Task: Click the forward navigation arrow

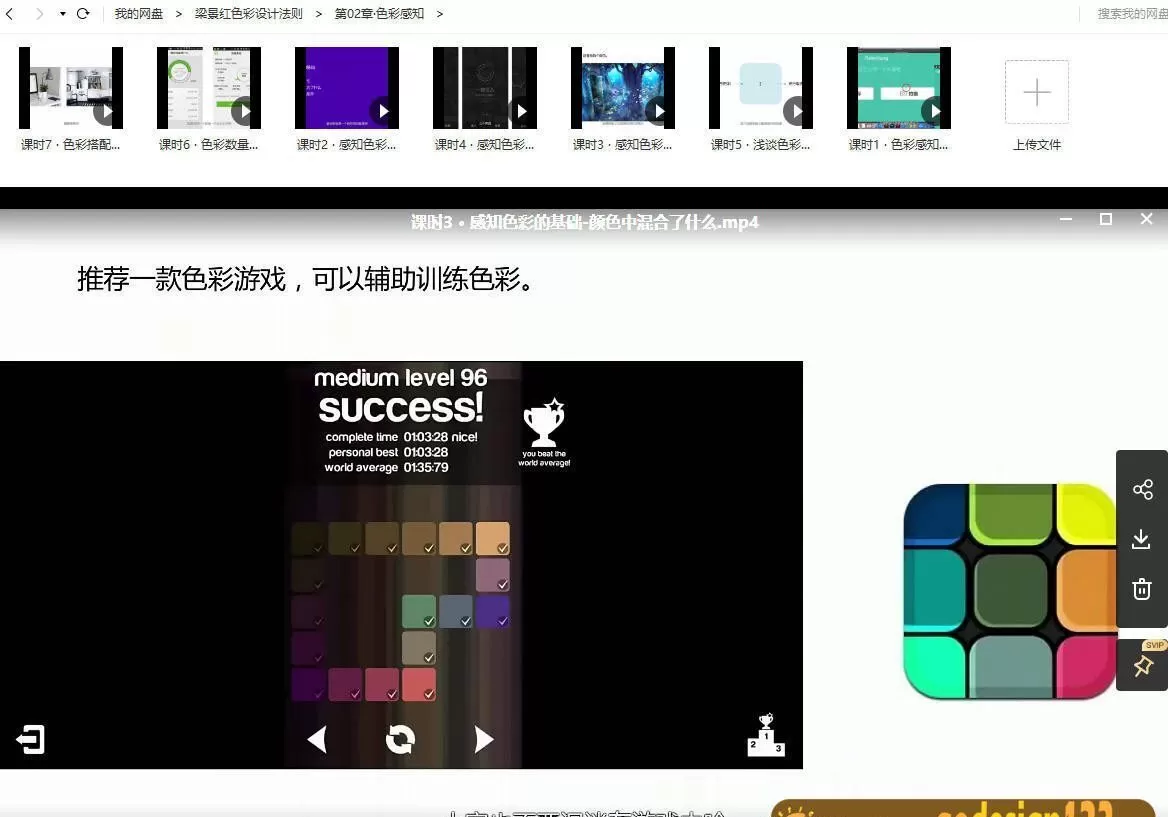Action: pyautogui.click(x=38, y=14)
